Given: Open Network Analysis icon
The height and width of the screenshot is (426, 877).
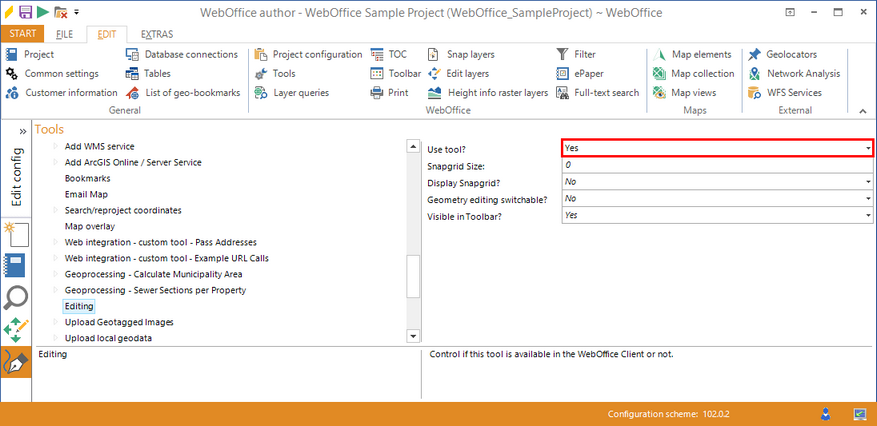Looking at the screenshot, I should coord(755,73).
